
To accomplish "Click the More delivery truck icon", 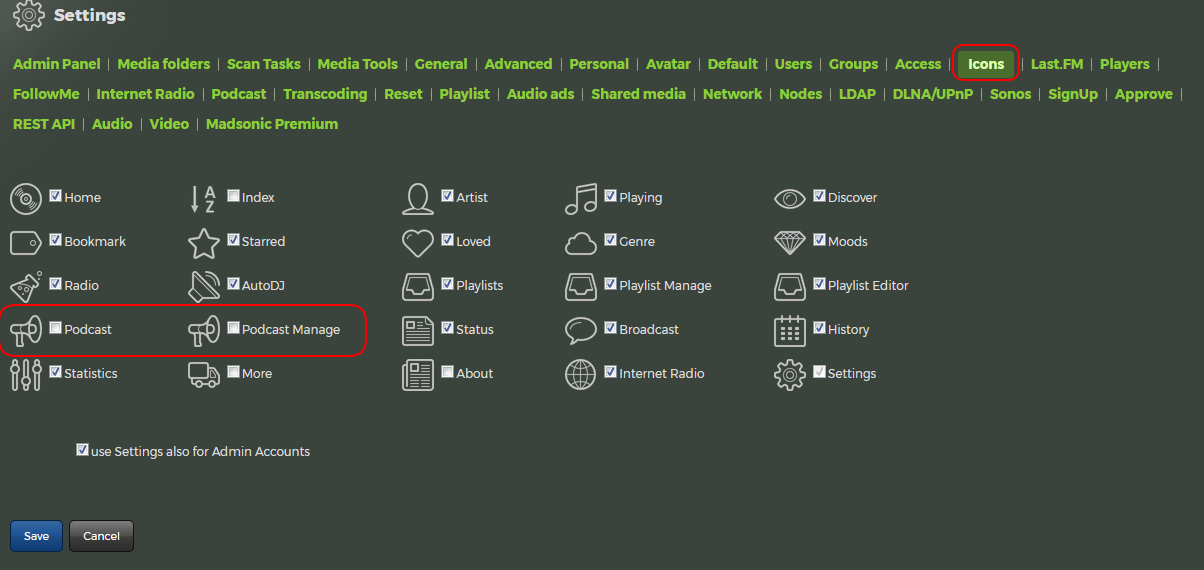I will (x=204, y=374).
